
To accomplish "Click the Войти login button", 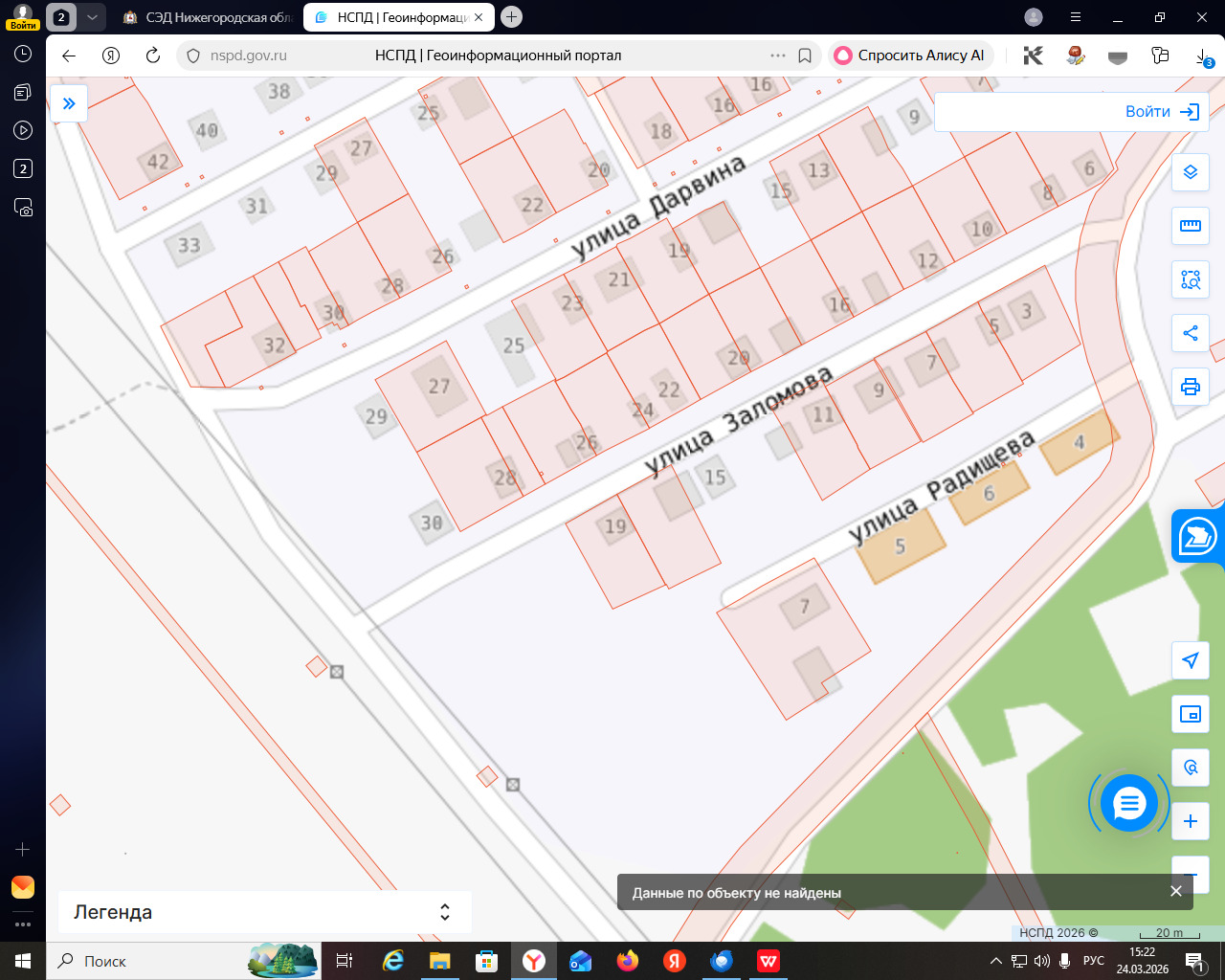I will tap(1162, 112).
